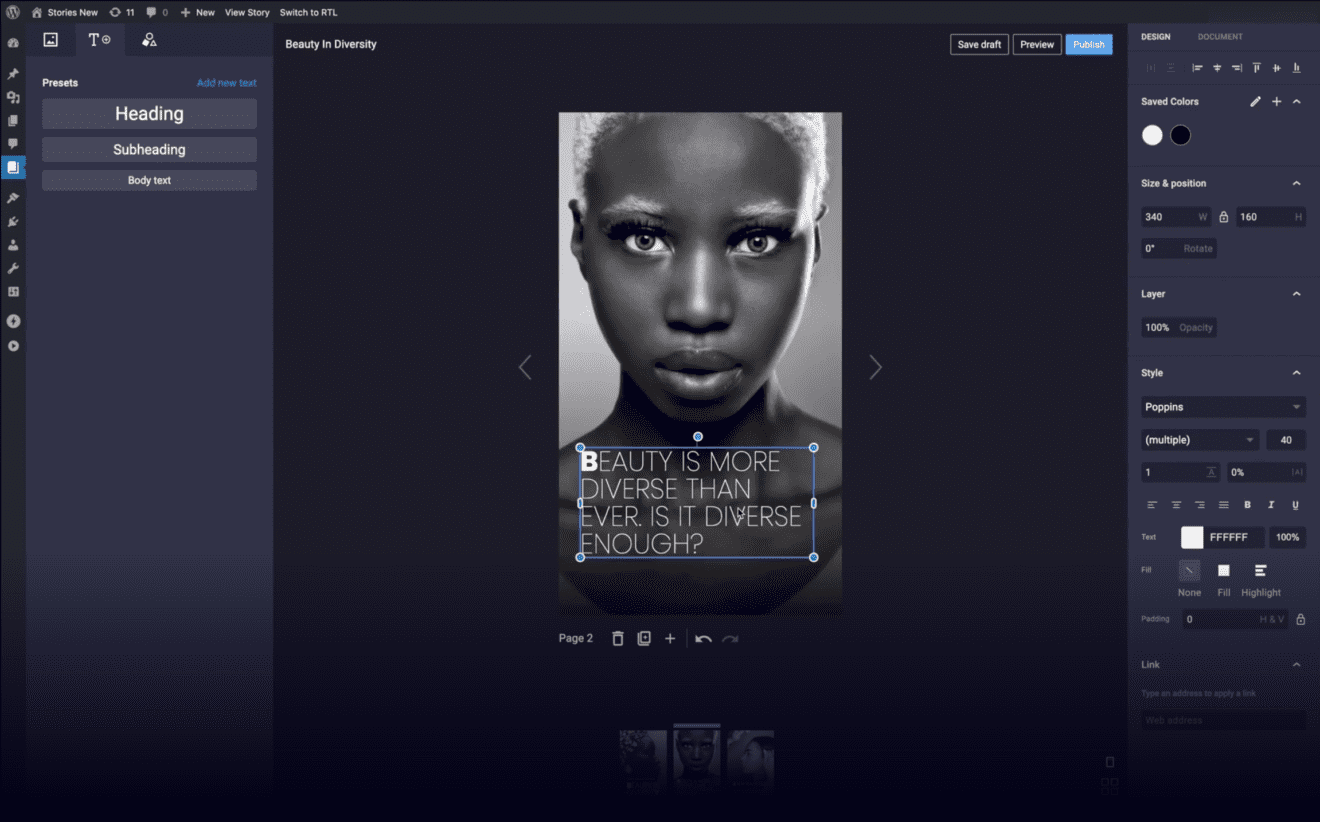1320x822 pixels.
Task: Toggle underline text formatting
Action: pyautogui.click(x=1296, y=505)
